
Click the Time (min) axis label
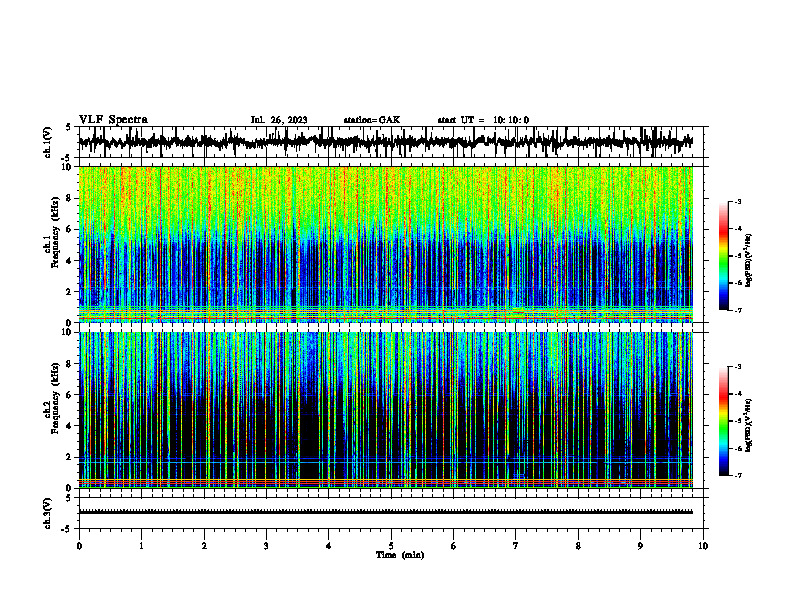coord(400,555)
